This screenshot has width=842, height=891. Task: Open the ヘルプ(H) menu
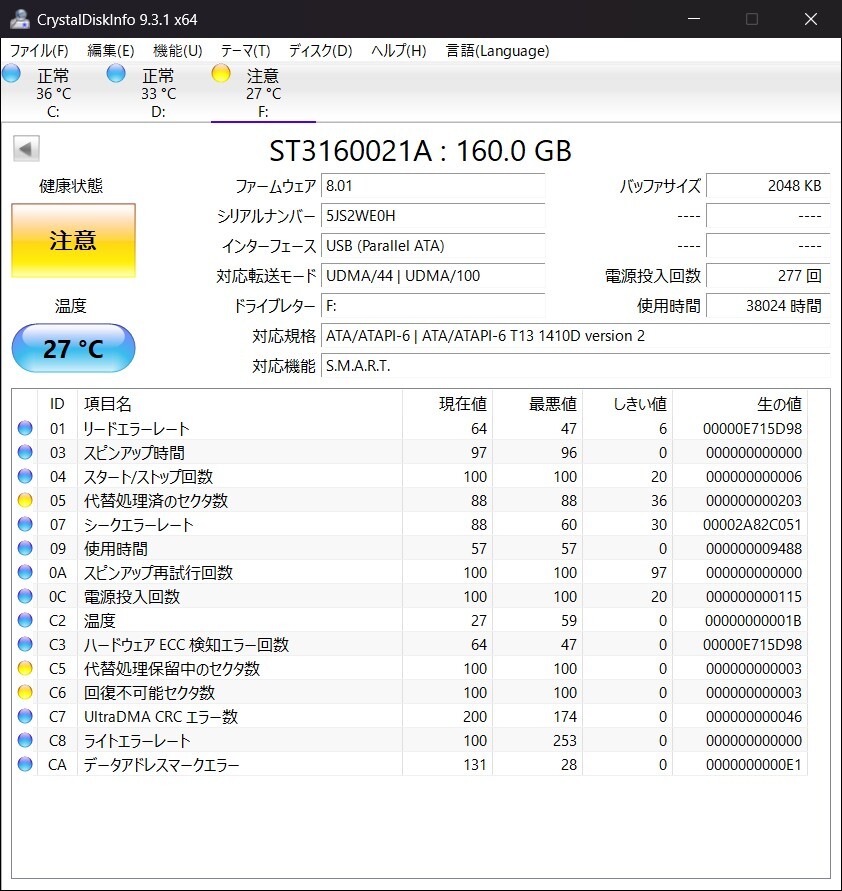click(x=399, y=51)
